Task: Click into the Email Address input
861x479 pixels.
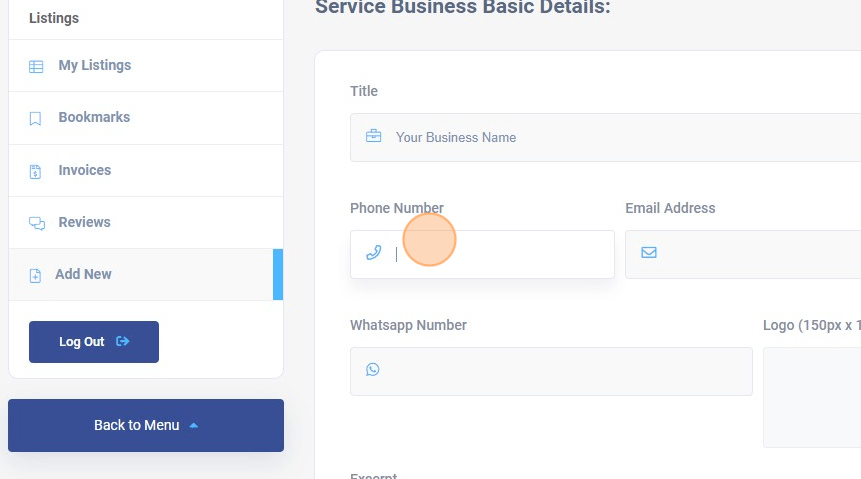Action: 760,254
